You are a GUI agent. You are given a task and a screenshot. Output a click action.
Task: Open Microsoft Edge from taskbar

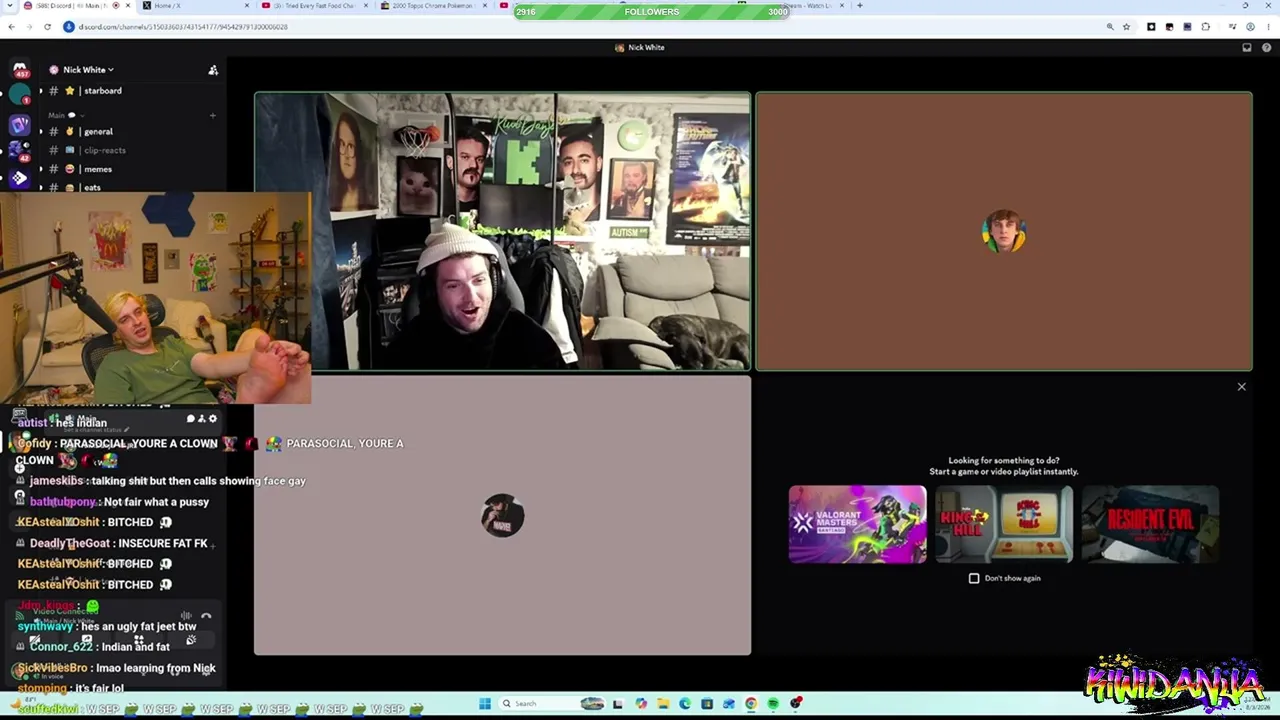click(685, 703)
